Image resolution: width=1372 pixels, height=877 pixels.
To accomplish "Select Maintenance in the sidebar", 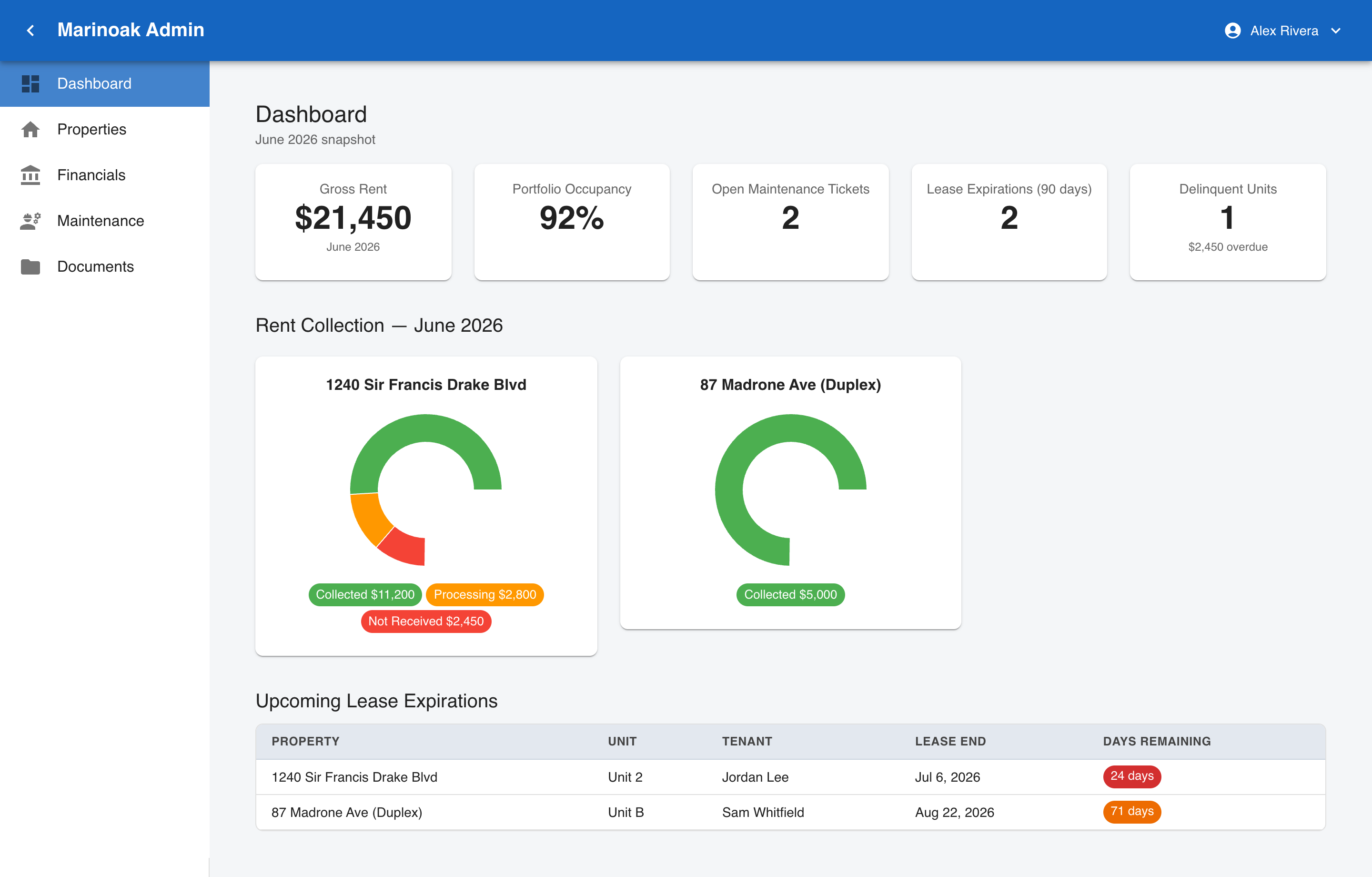I will click(105, 221).
